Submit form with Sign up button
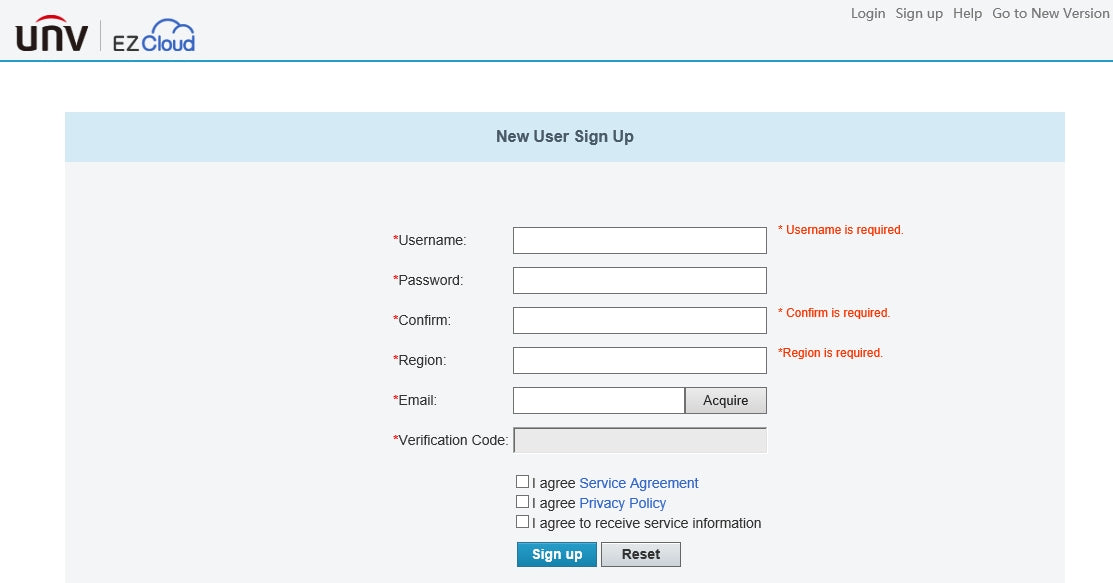This screenshot has width=1113, height=583. click(x=556, y=554)
